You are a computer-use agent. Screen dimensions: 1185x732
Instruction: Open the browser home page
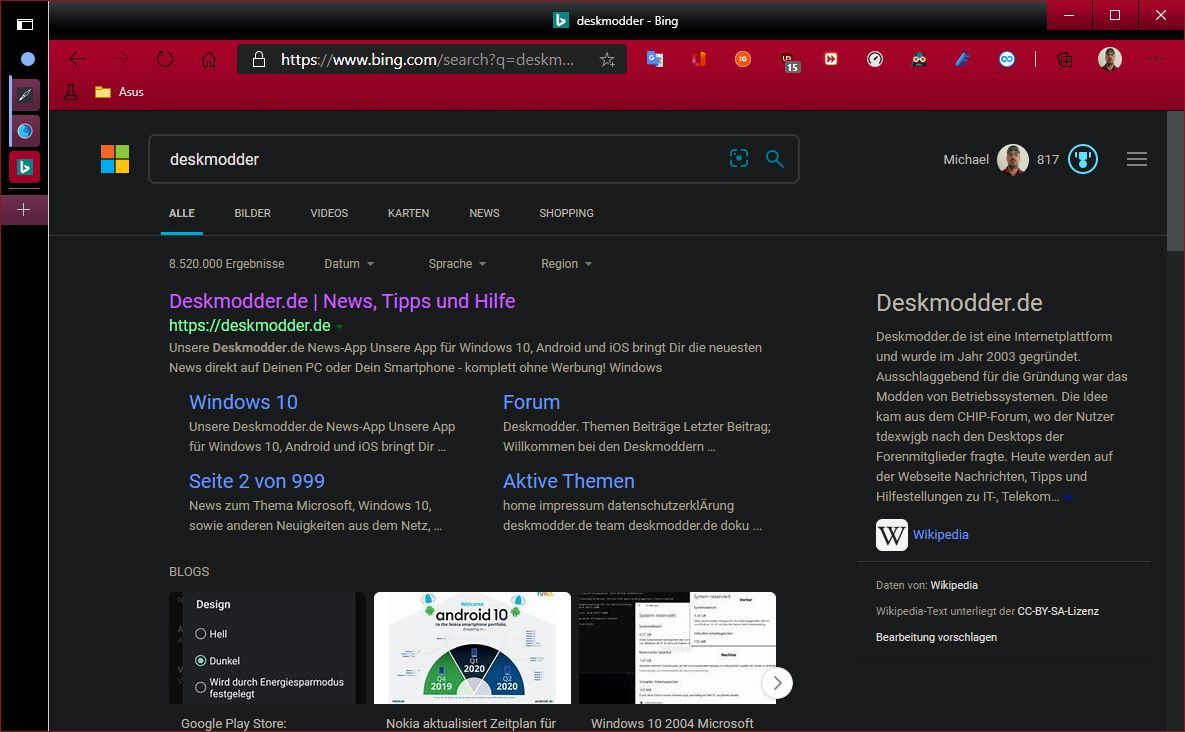(x=209, y=59)
